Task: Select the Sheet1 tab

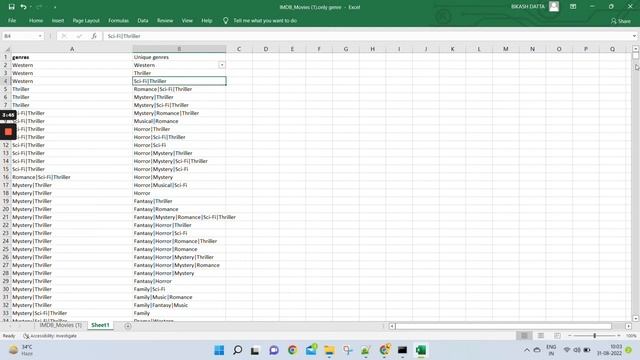Action: coord(100,325)
